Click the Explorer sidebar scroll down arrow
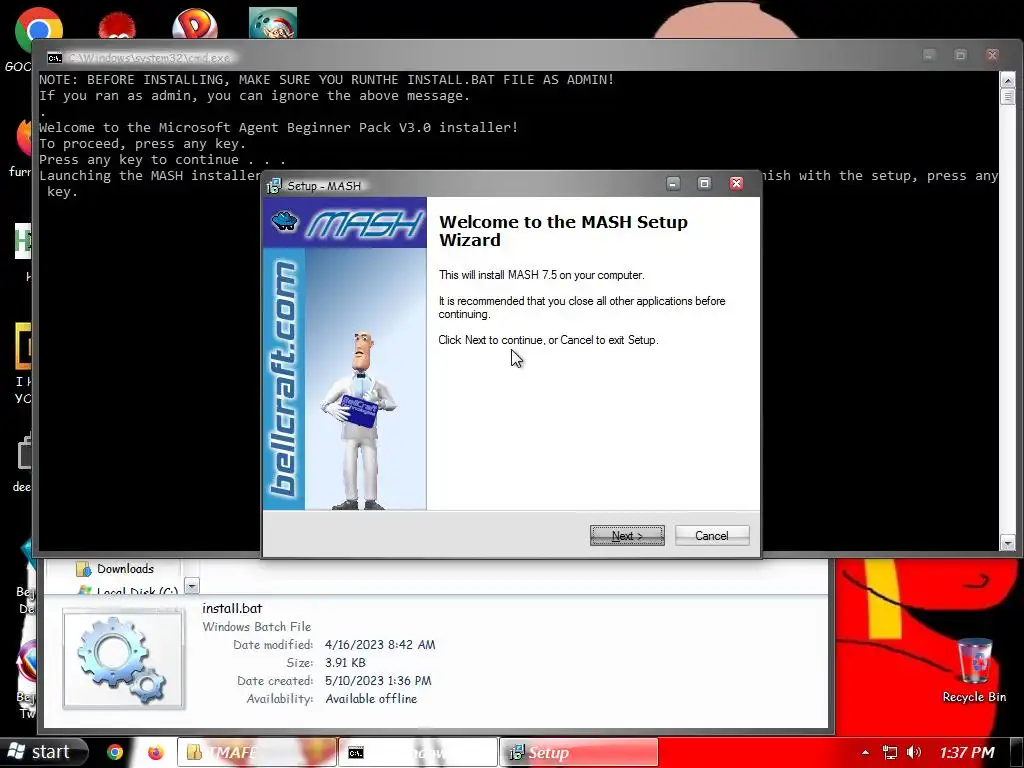The width and height of the screenshot is (1024, 768). 191,585
